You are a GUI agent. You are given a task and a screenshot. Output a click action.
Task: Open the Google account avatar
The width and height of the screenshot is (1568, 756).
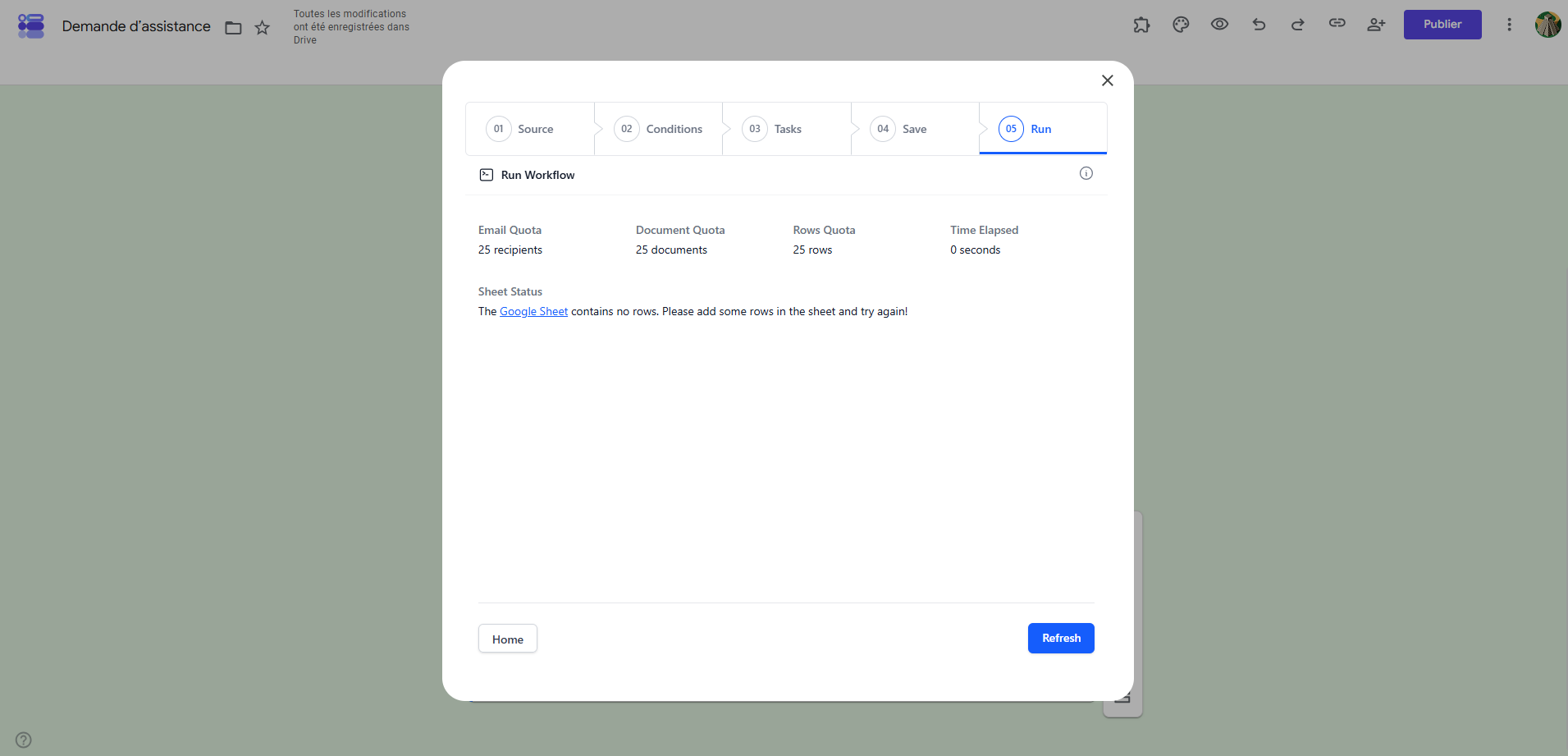[1548, 25]
